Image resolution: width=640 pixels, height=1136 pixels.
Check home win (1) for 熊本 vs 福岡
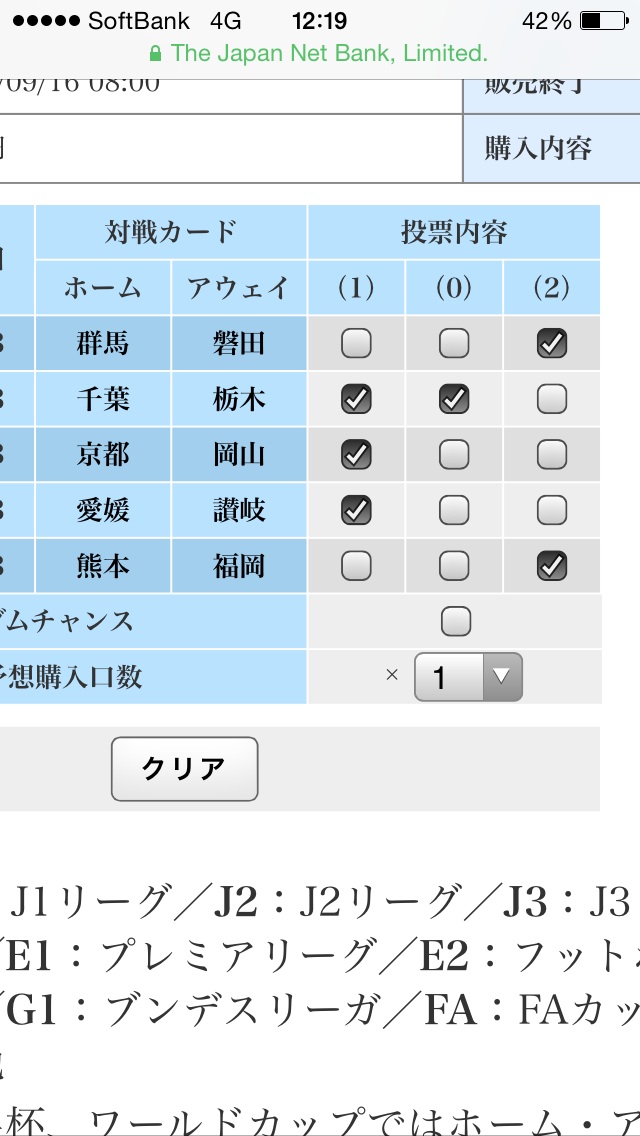(x=356, y=567)
